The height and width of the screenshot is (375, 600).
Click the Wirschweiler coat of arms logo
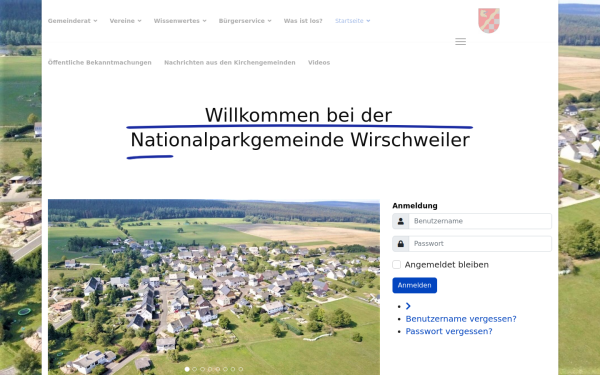click(489, 21)
